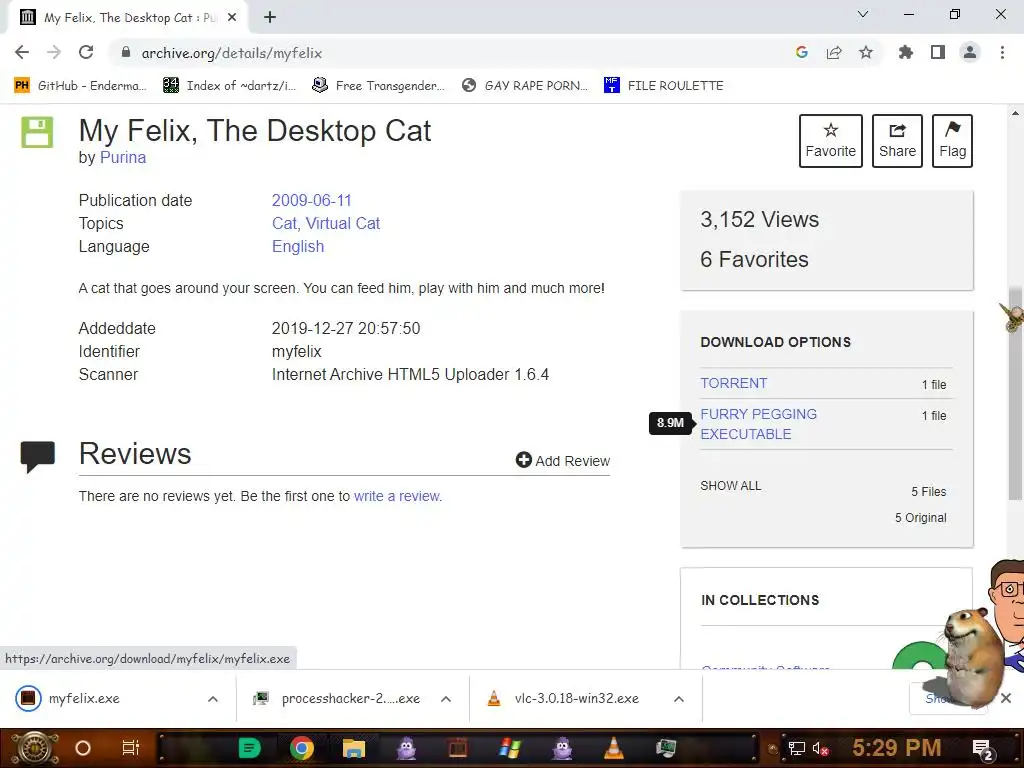The width and height of the screenshot is (1024, 768).
Task: Download the TORRENT file option
Action: pyautogui.click(x=733, y=383)
